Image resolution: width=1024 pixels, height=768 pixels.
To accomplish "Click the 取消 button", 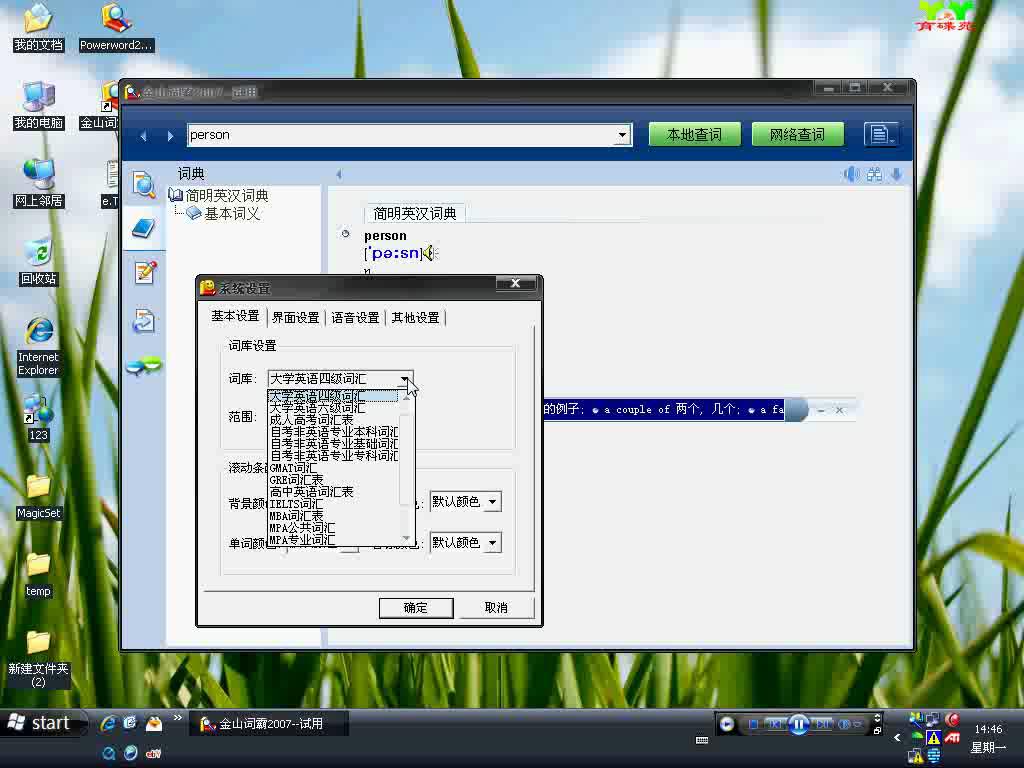I will pos(496,608).
